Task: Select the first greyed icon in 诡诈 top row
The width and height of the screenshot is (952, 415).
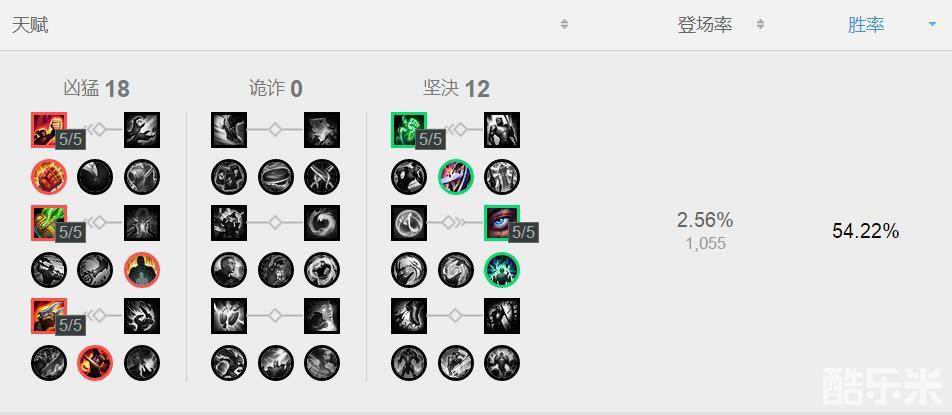Action: [229, 130]
